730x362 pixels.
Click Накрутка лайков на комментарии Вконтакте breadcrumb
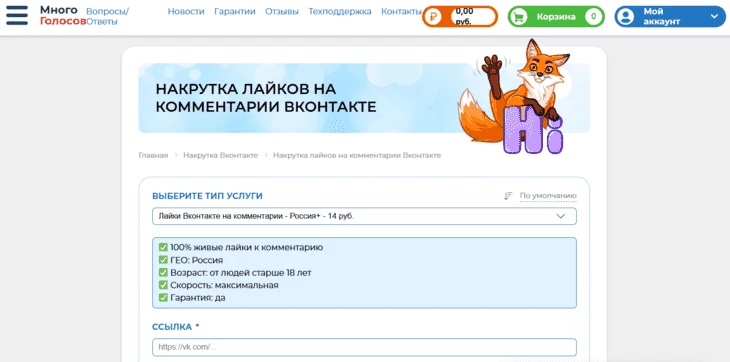(357, 155)
